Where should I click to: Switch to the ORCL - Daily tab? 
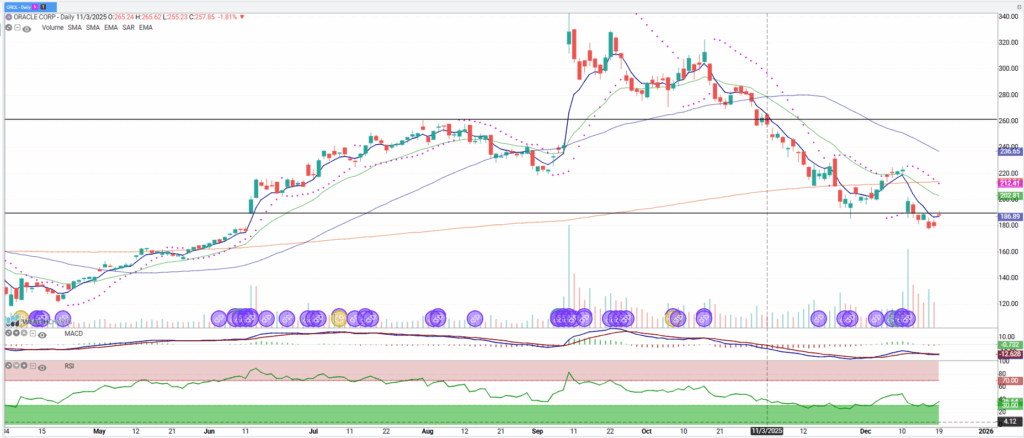click(20, 6)
